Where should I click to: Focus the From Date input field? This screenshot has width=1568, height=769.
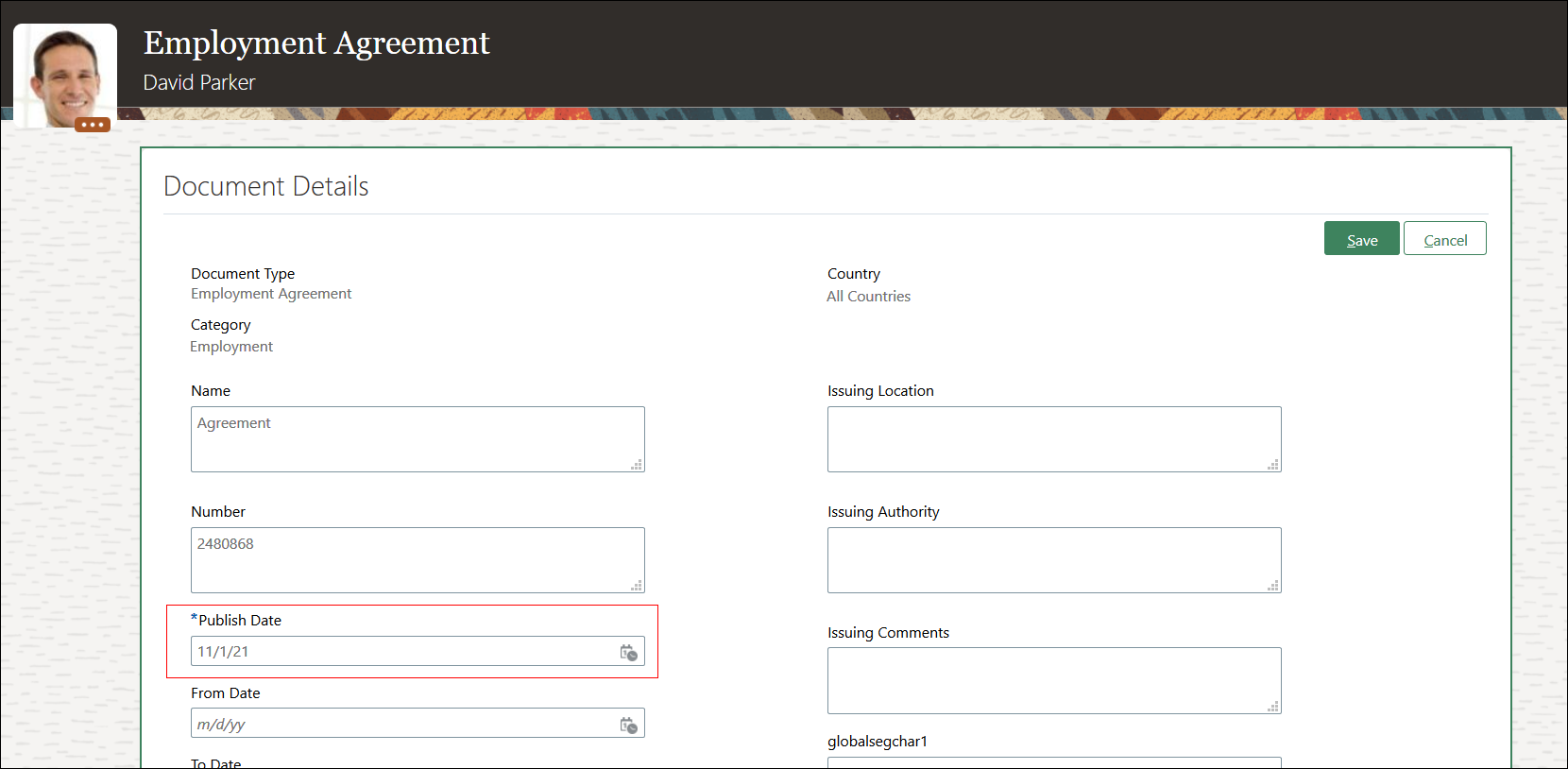(401, 725)
